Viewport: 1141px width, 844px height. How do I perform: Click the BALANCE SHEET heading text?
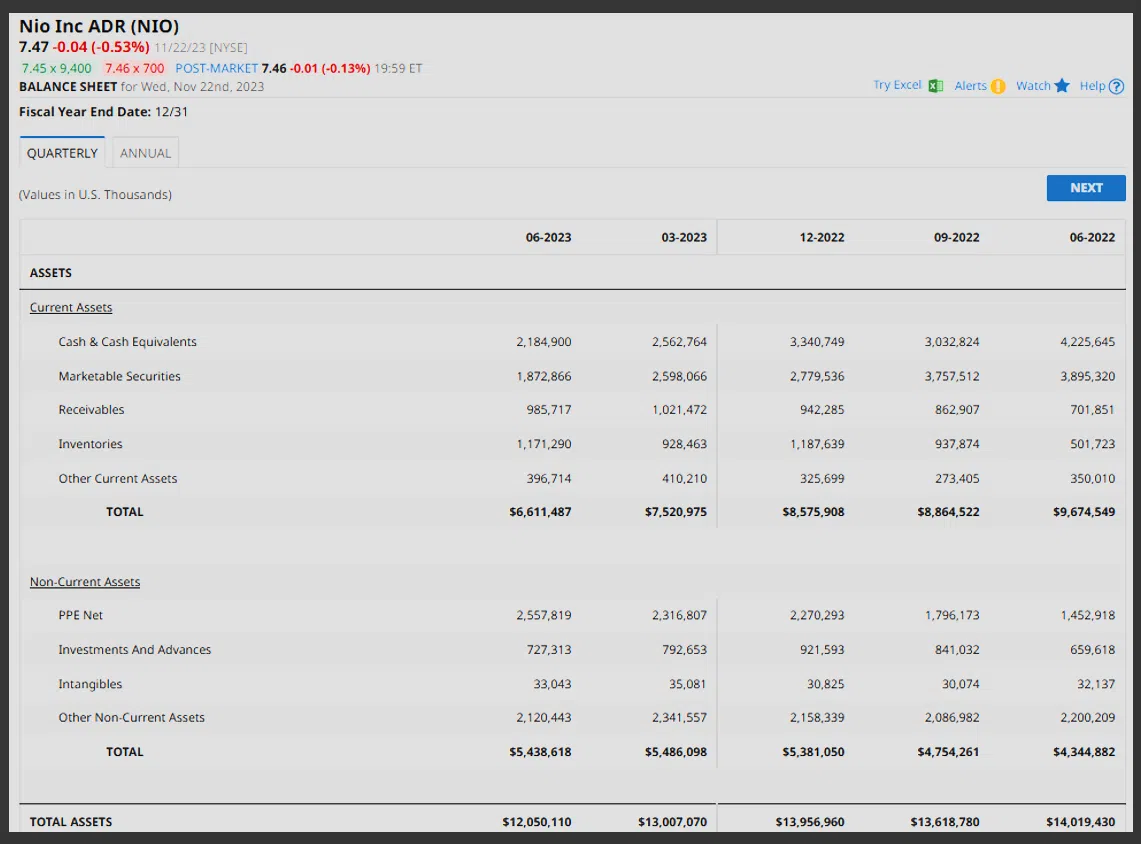(68, 87)
